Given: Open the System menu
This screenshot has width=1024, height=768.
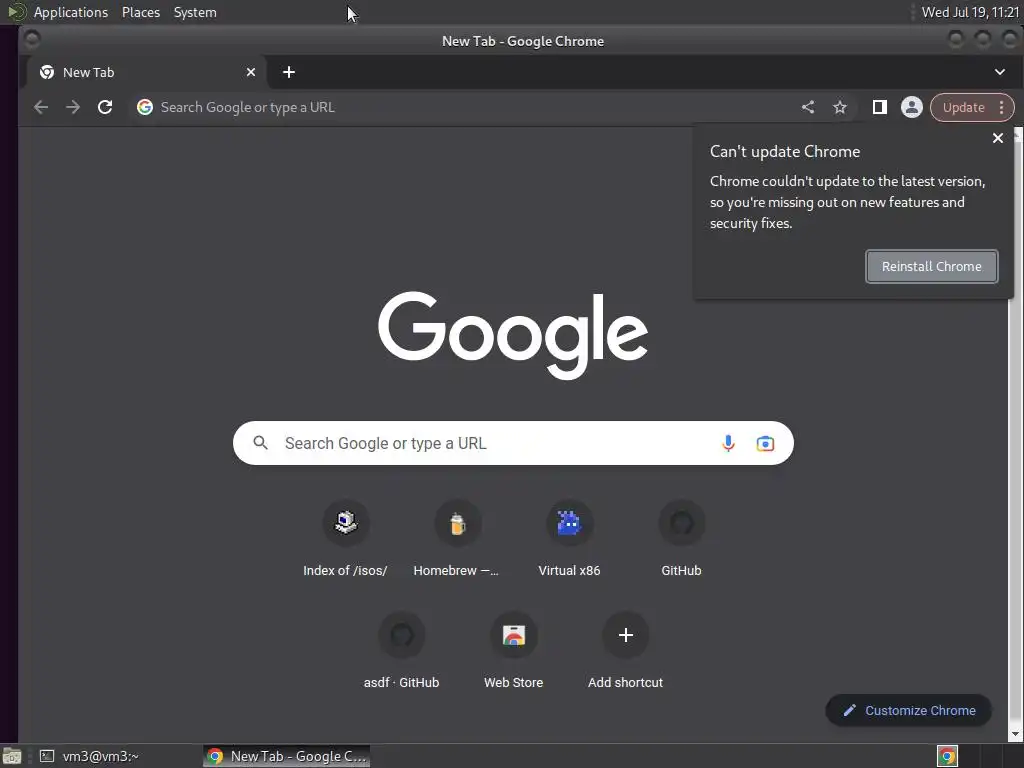Looking at the screenshot, I should pos(195,12).
